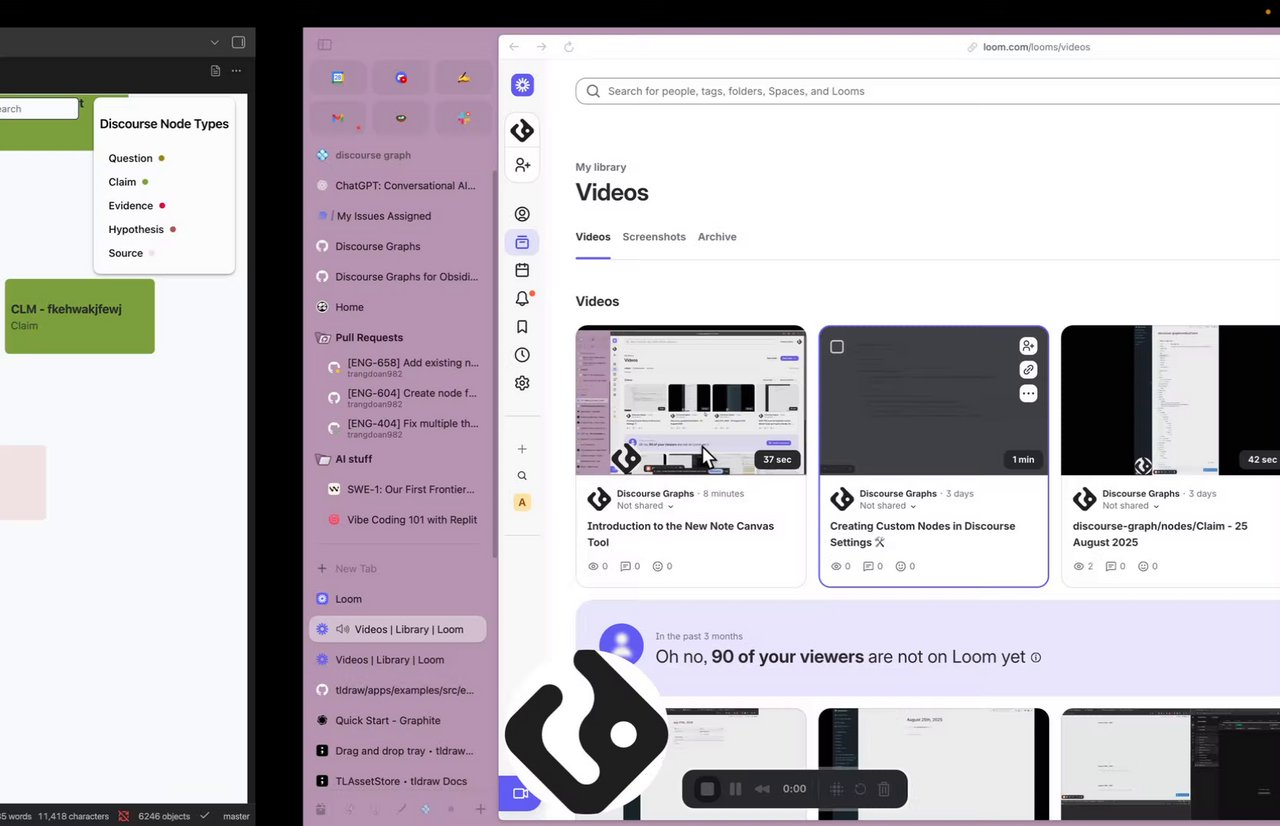Open Introduction to the New Note Canvas Tool title
Viewport: 1280px width, 826px height.
tap(680, 534)
